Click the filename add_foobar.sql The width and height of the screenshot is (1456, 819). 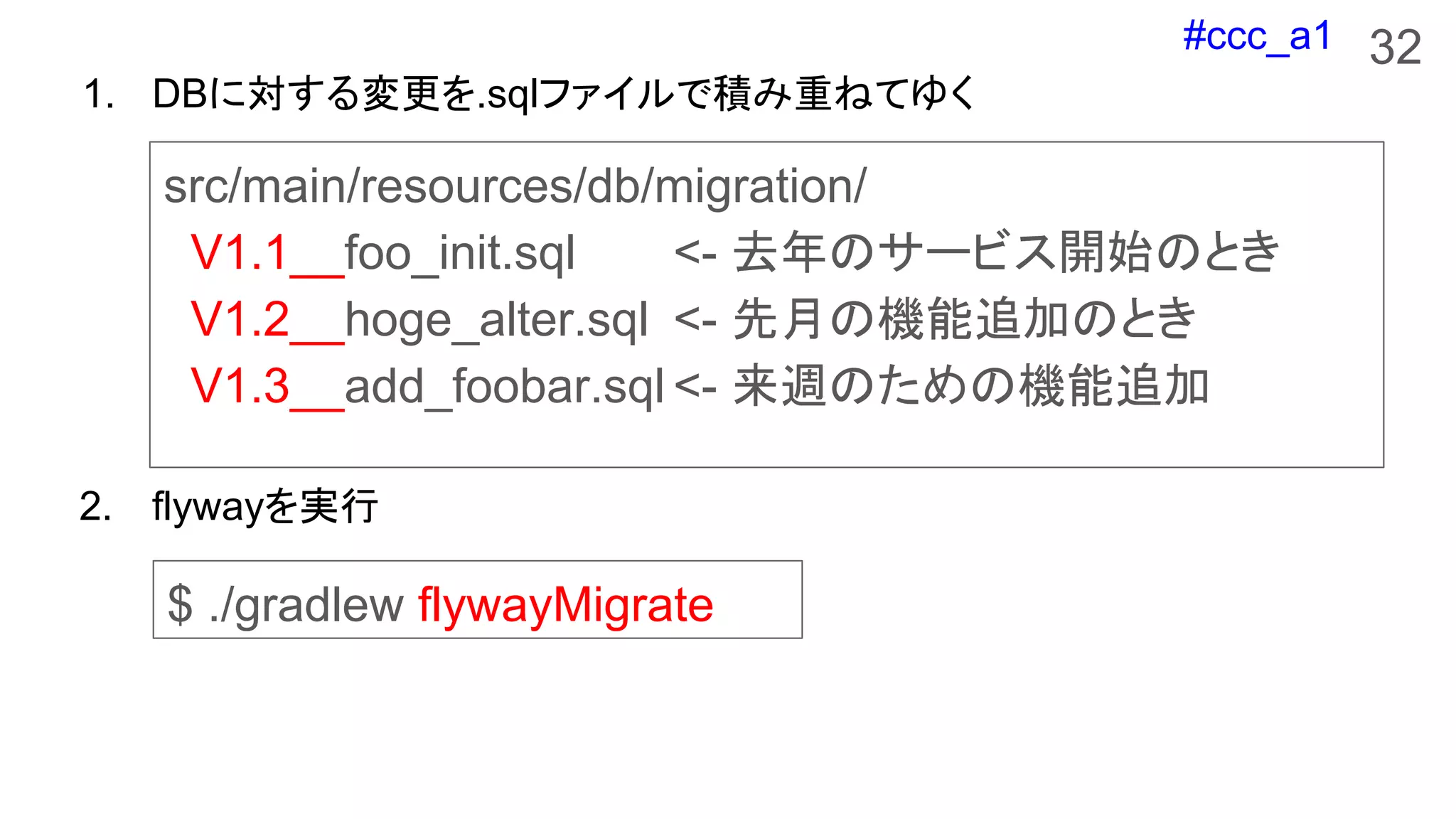(x=505, y=387)
